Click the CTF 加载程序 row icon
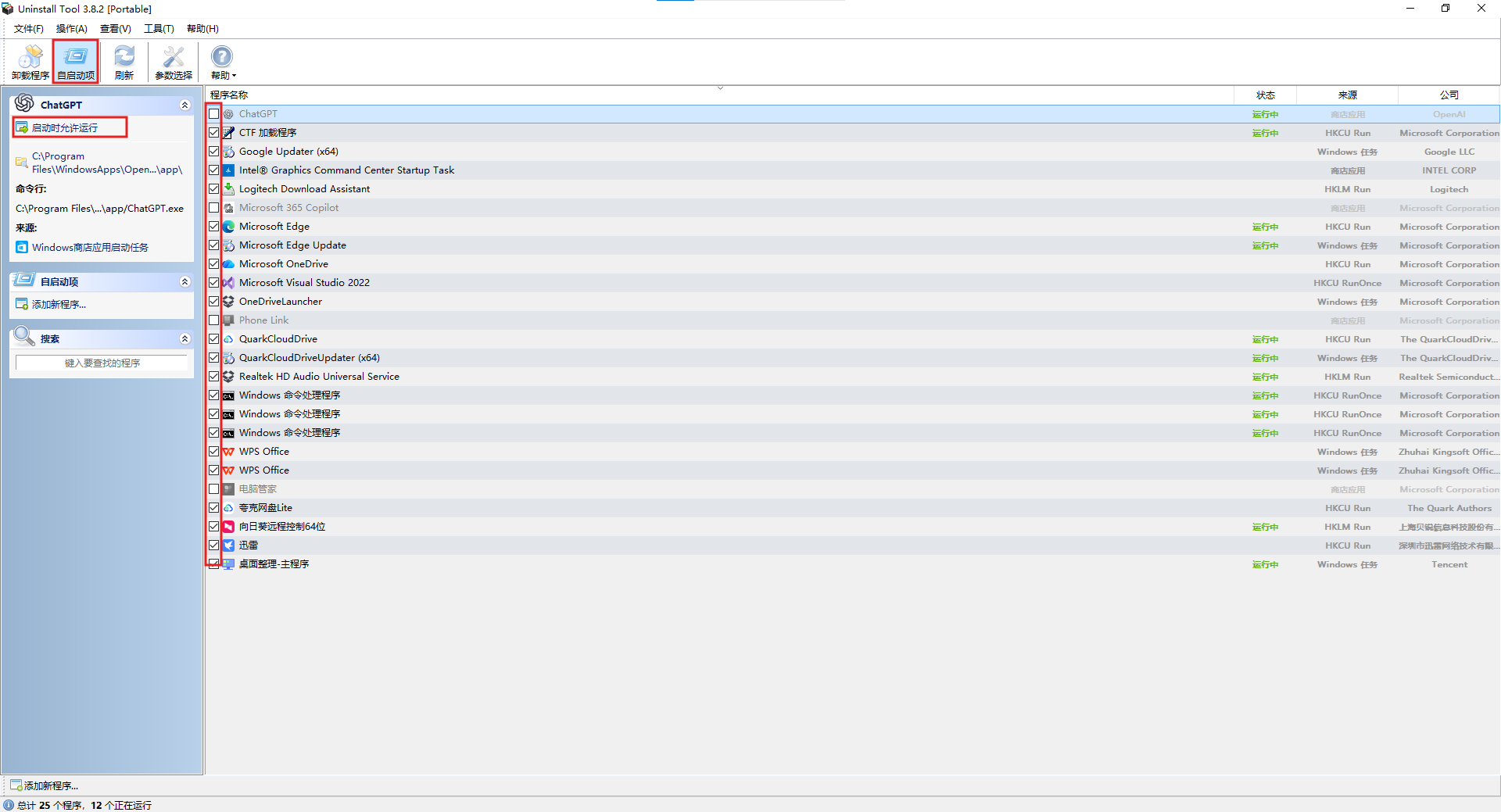Screen dimensions: 1501x812 [228, 133]
